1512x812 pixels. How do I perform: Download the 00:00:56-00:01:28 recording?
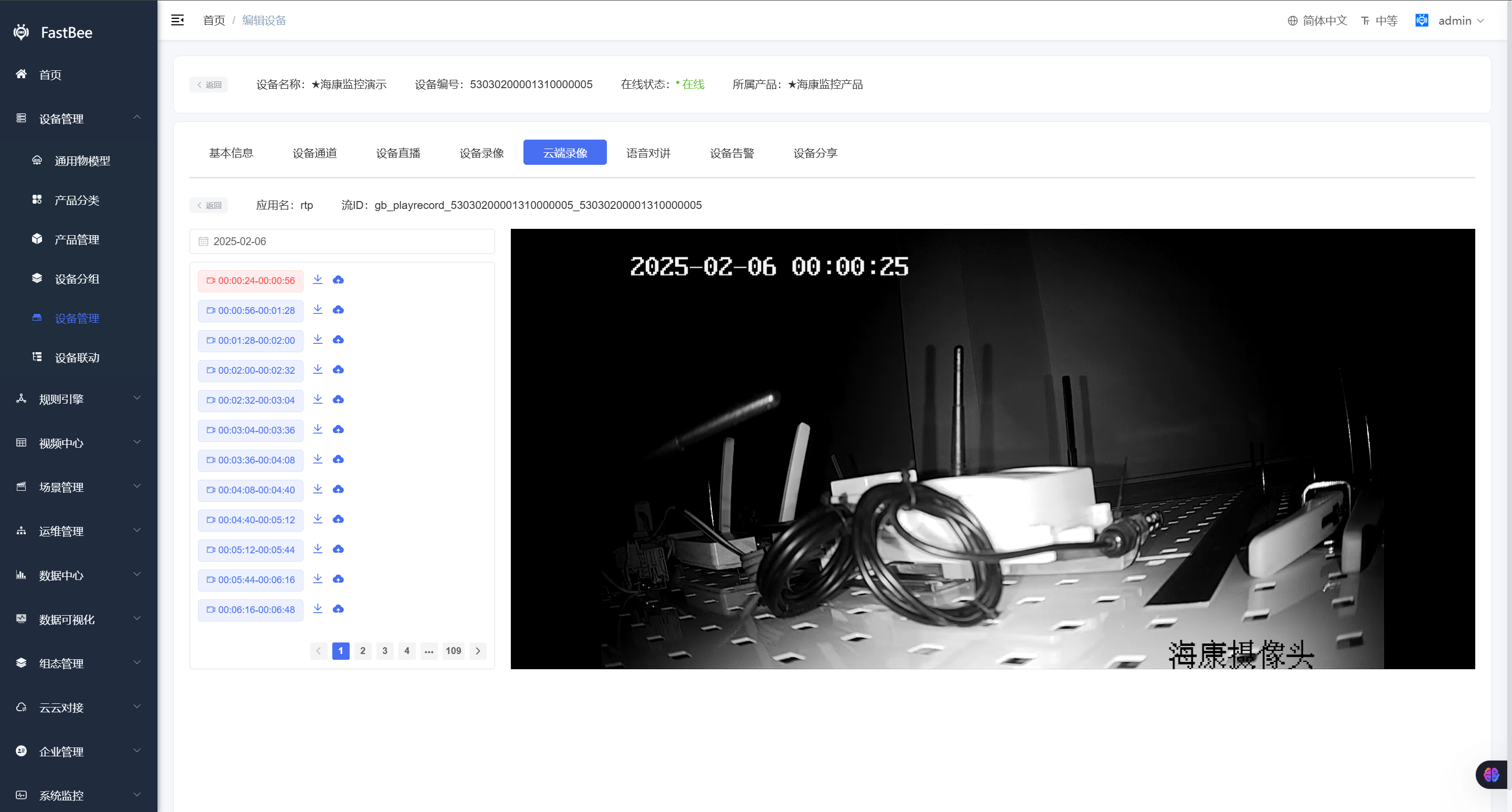point(318,309)
